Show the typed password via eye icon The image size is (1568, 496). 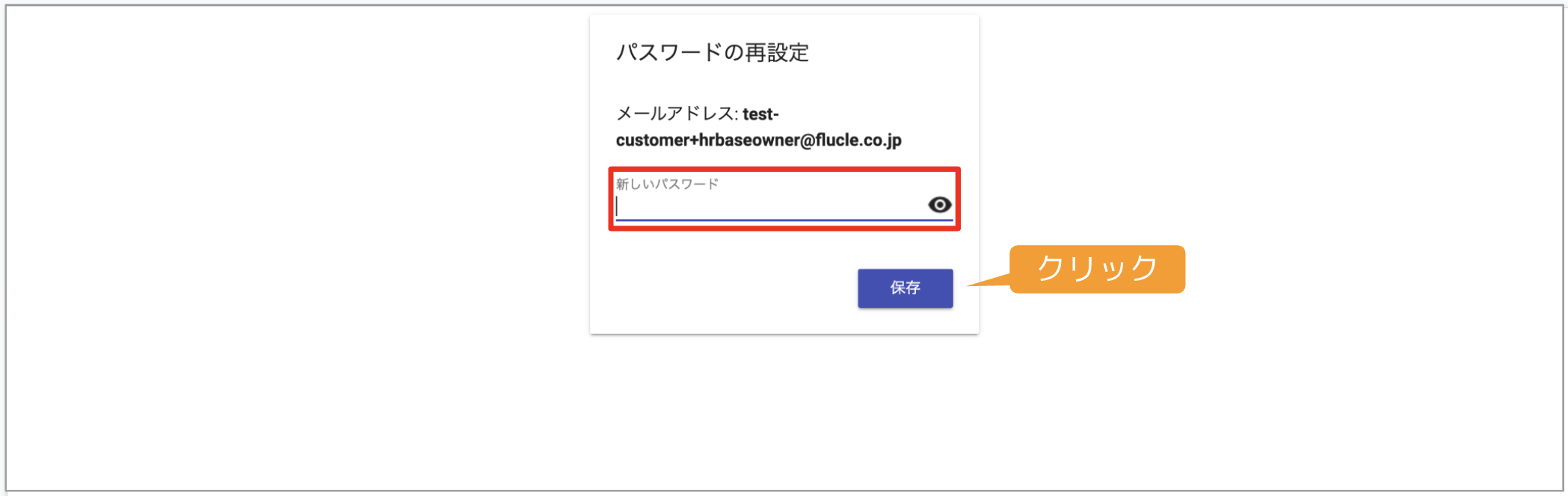[939, 205]
